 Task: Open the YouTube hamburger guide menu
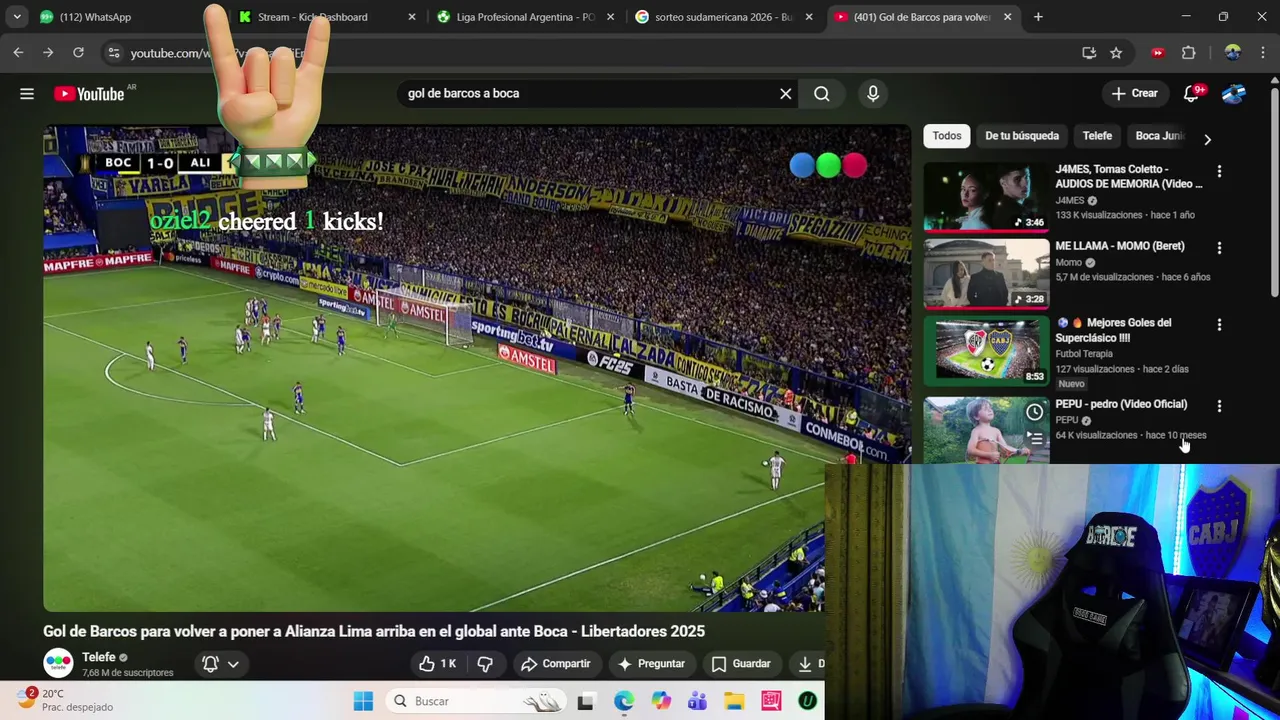click(x=27, y=94)
